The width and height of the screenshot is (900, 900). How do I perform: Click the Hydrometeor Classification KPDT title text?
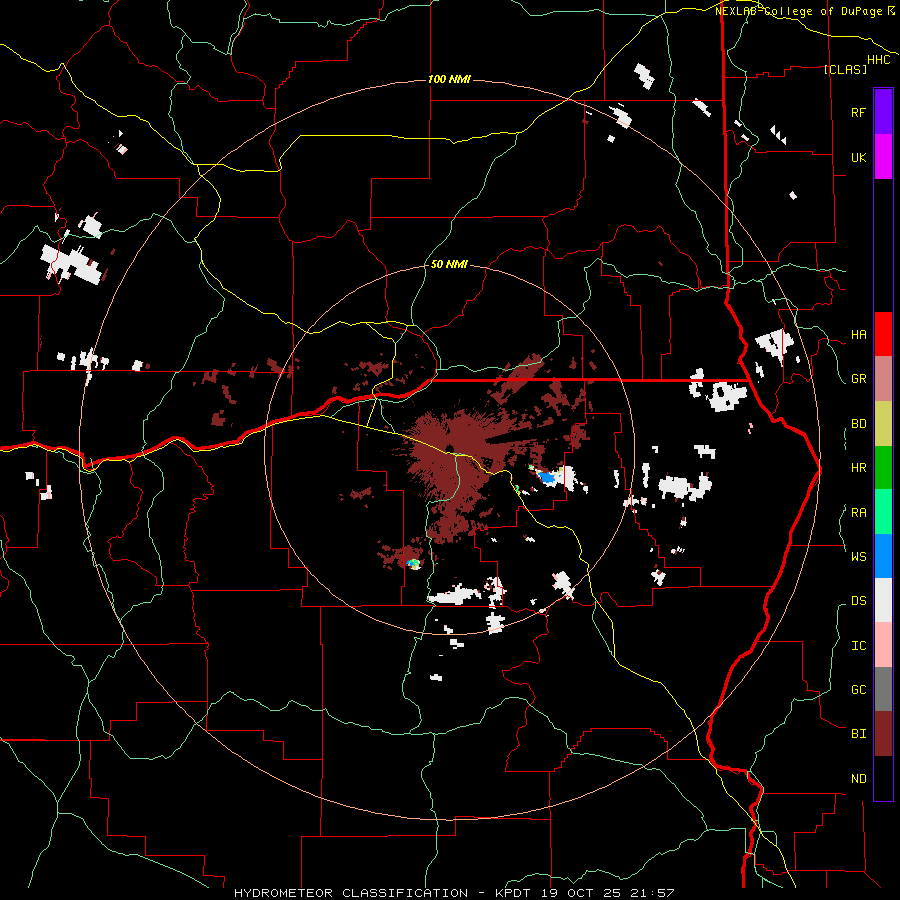click(454, 893)
